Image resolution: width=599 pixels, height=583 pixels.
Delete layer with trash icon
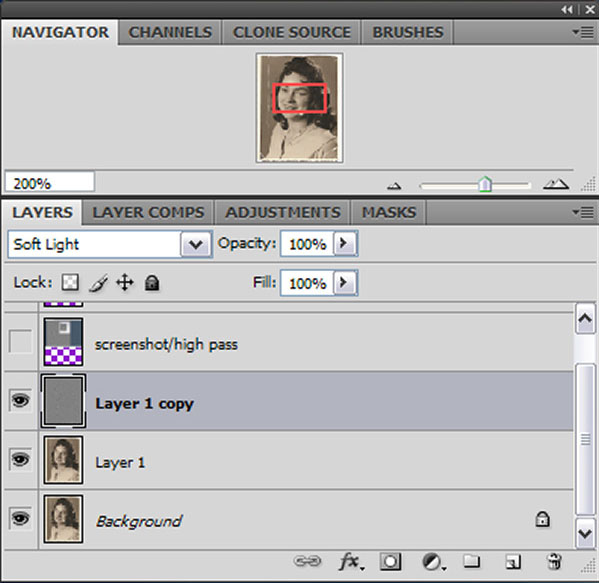click(x=554, y=562)
